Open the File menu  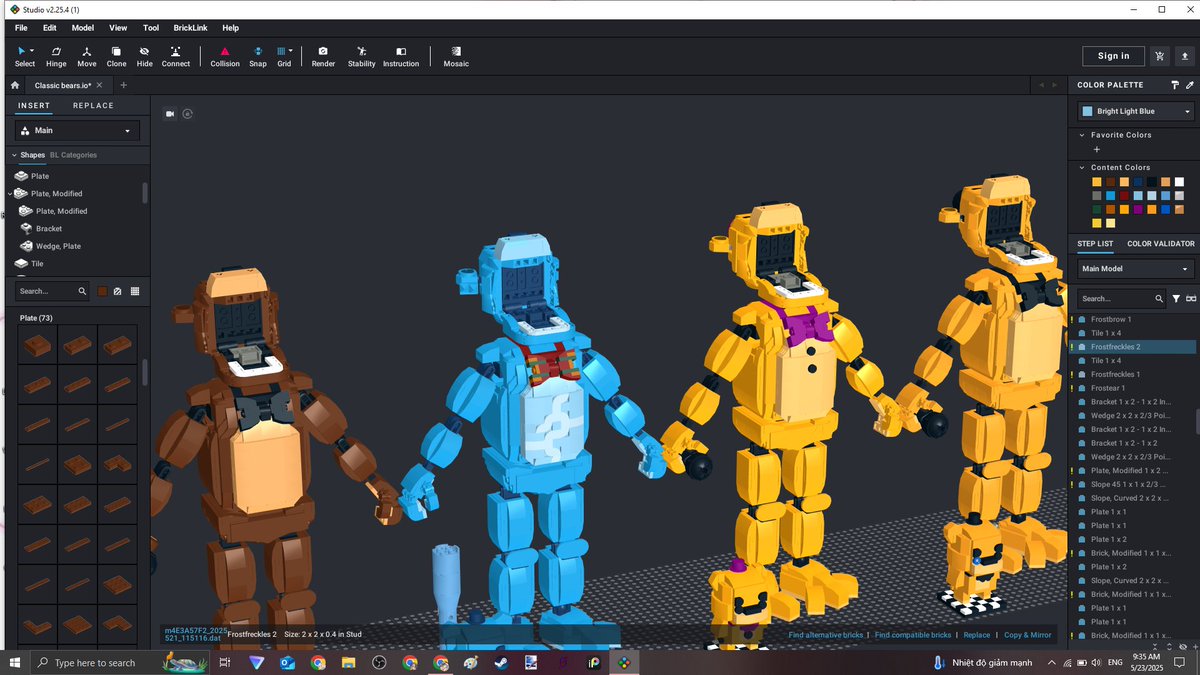[21, 28]
